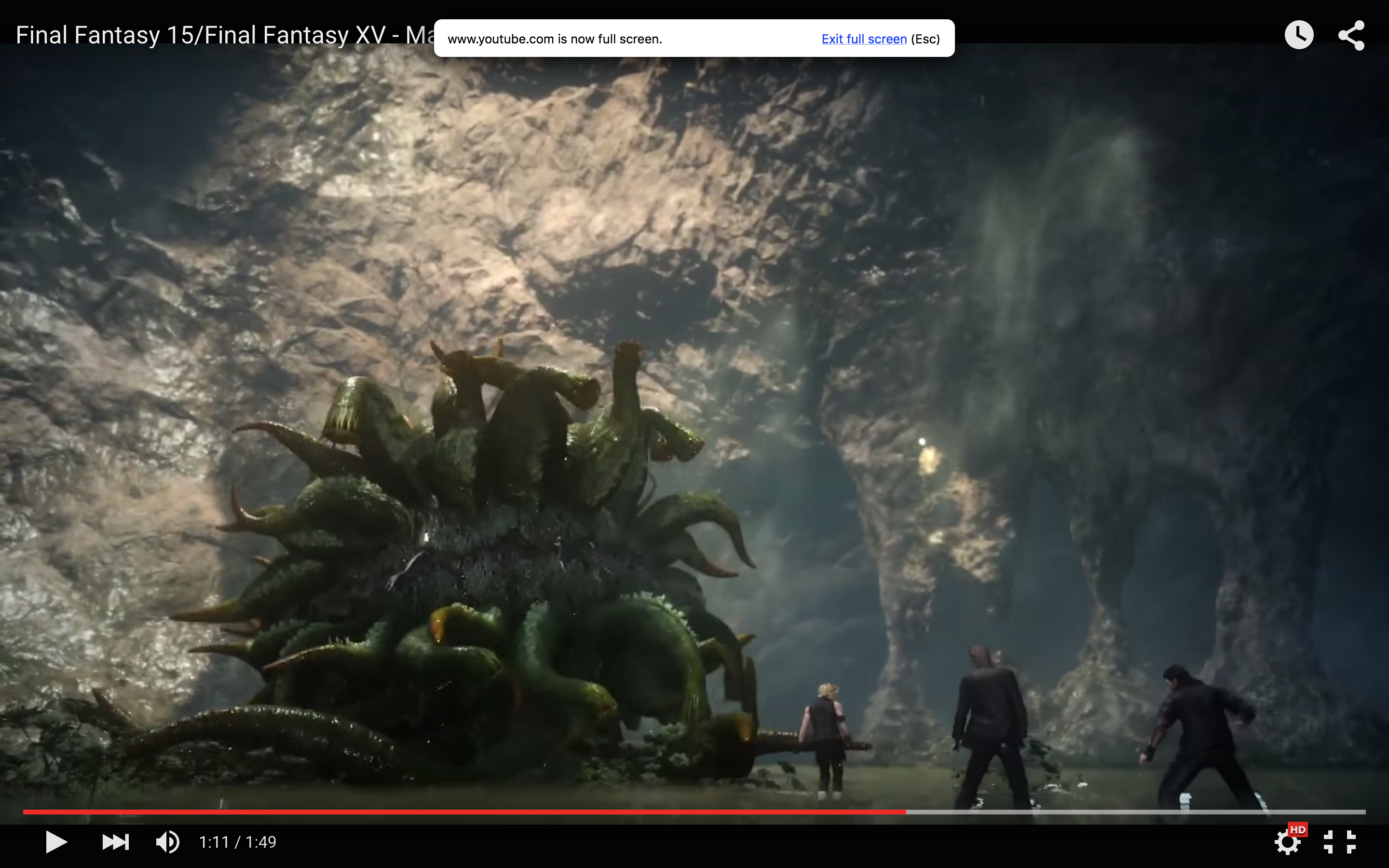Seek along the red progress bar
Image resolution: width=1389 pixels, height=868 pixels.
tap(464, 812)
